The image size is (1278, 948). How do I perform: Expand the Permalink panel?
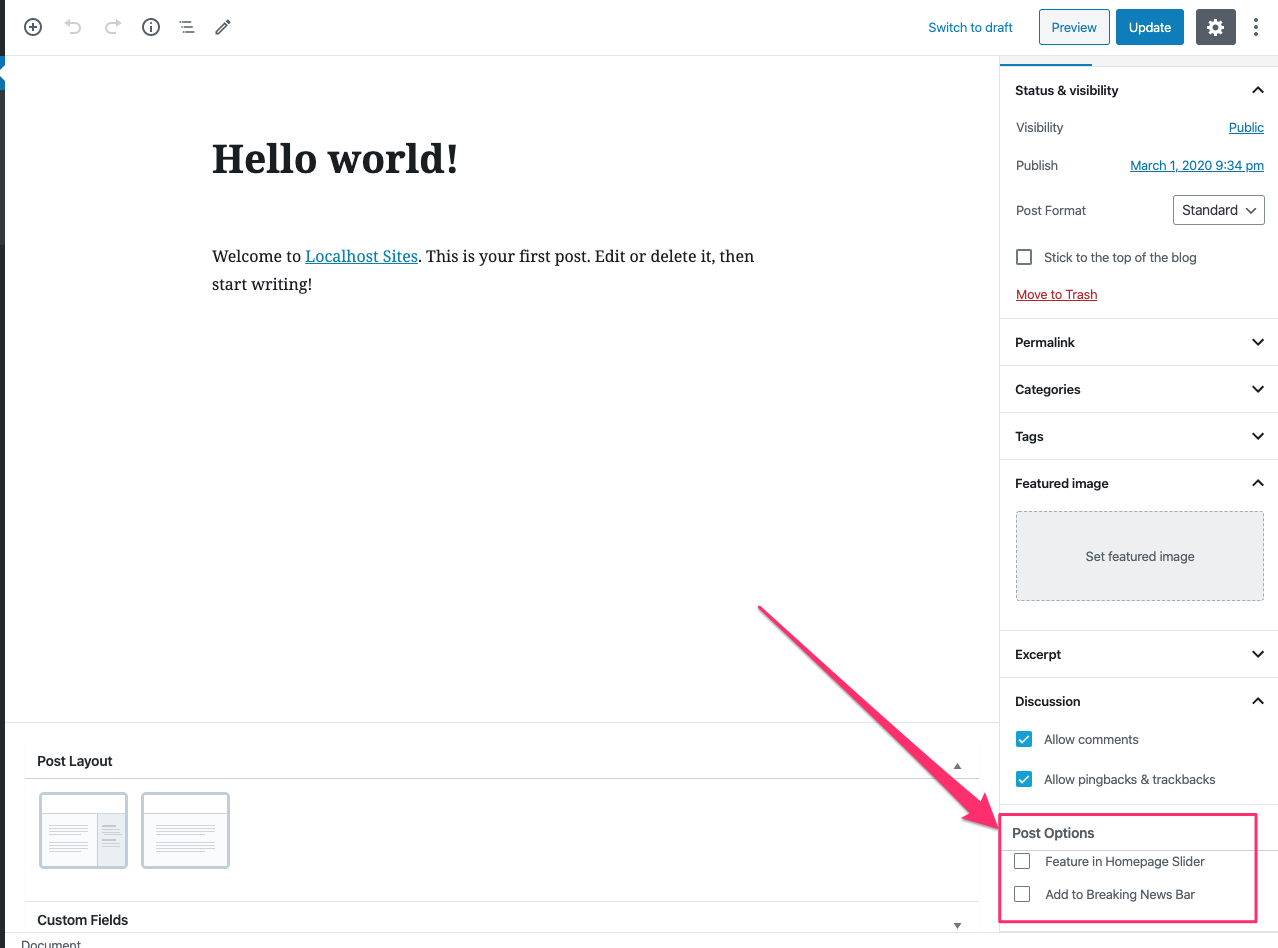[x=1139, y=342]
